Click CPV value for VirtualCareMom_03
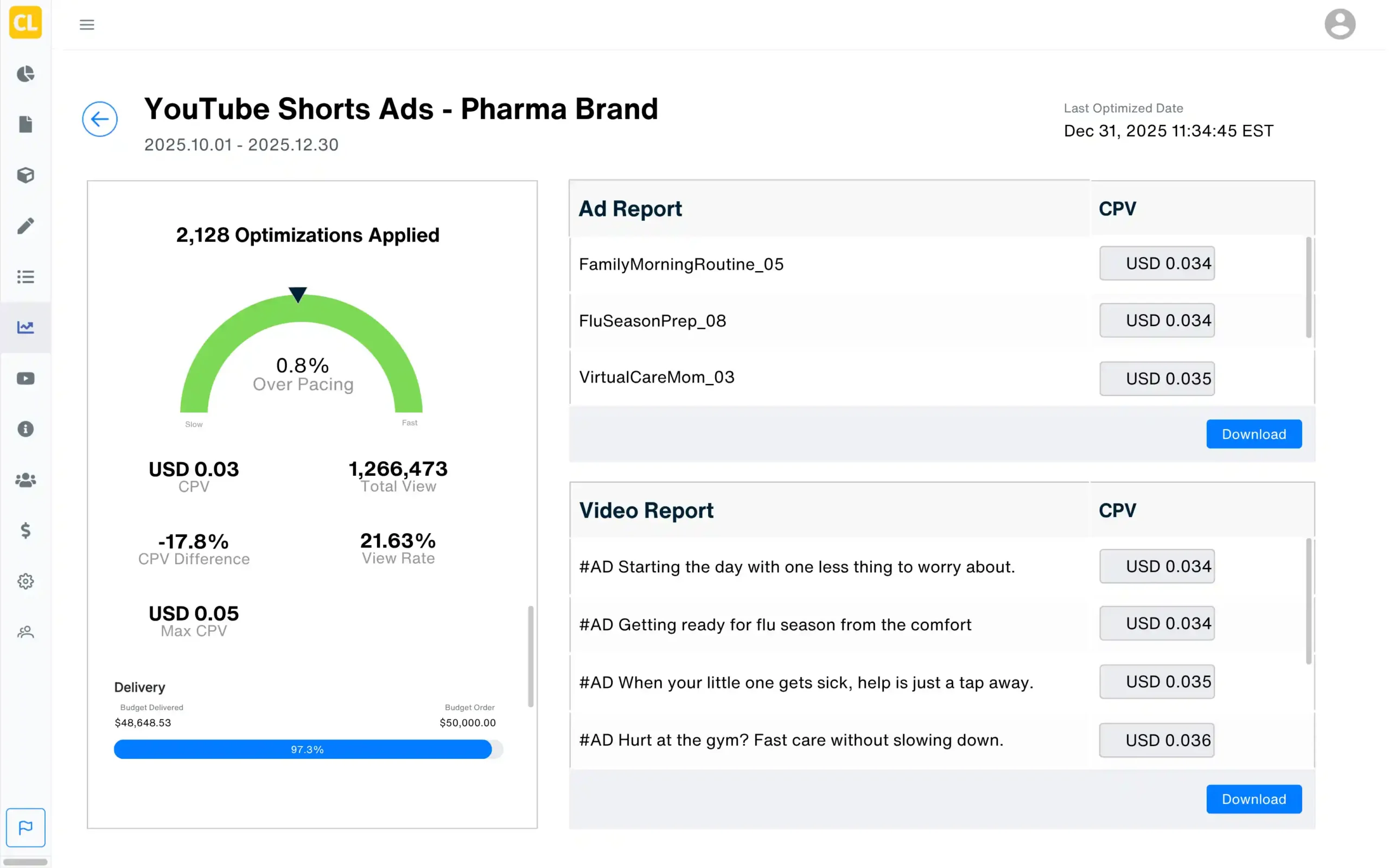Screen dimensions: 1389x868 1157,379
